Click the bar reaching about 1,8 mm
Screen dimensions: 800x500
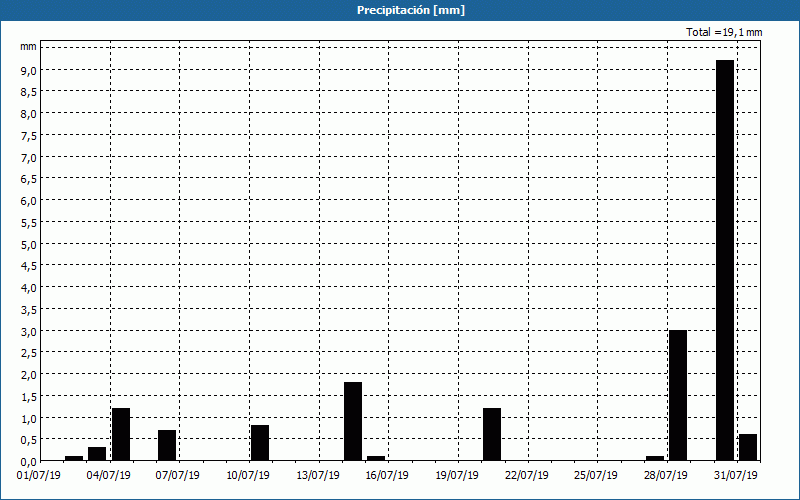(x=353, y=421)
